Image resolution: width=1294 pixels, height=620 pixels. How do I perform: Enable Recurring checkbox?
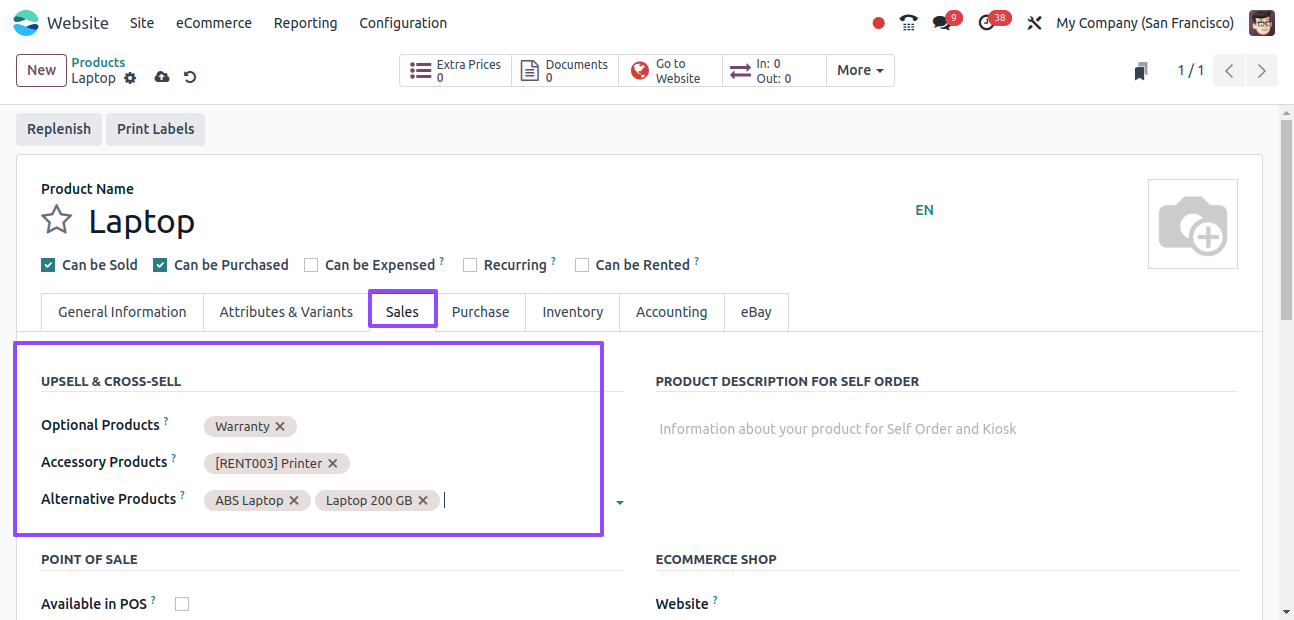click(470, 265)
